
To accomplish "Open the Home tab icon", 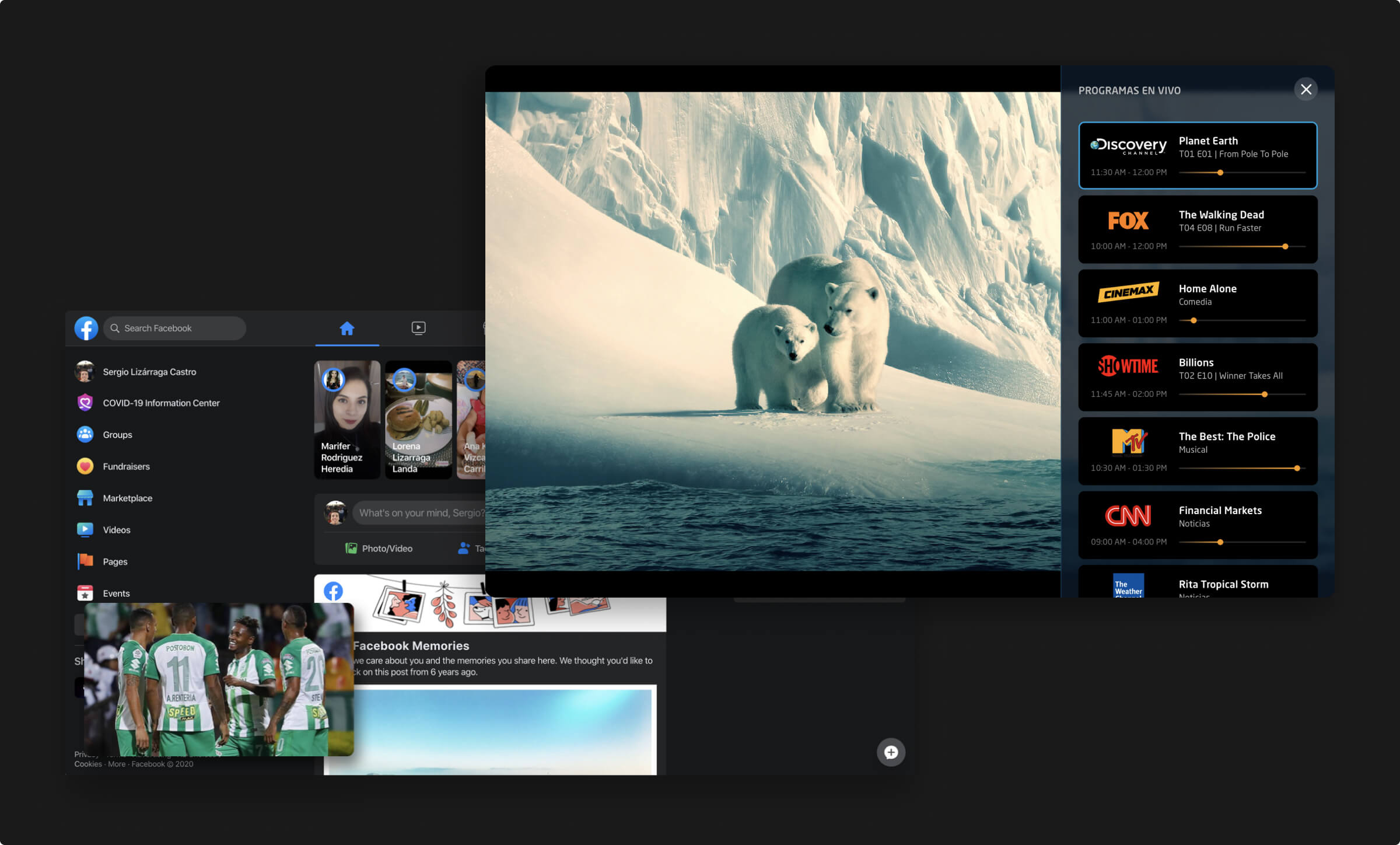I will [347, 329].
